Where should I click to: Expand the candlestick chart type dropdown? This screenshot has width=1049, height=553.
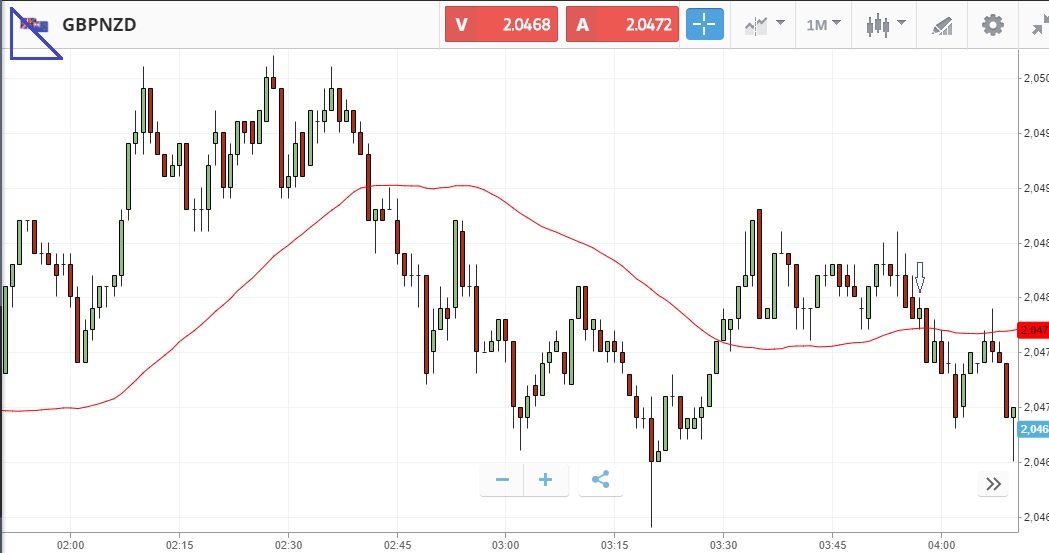pos(885,25)
